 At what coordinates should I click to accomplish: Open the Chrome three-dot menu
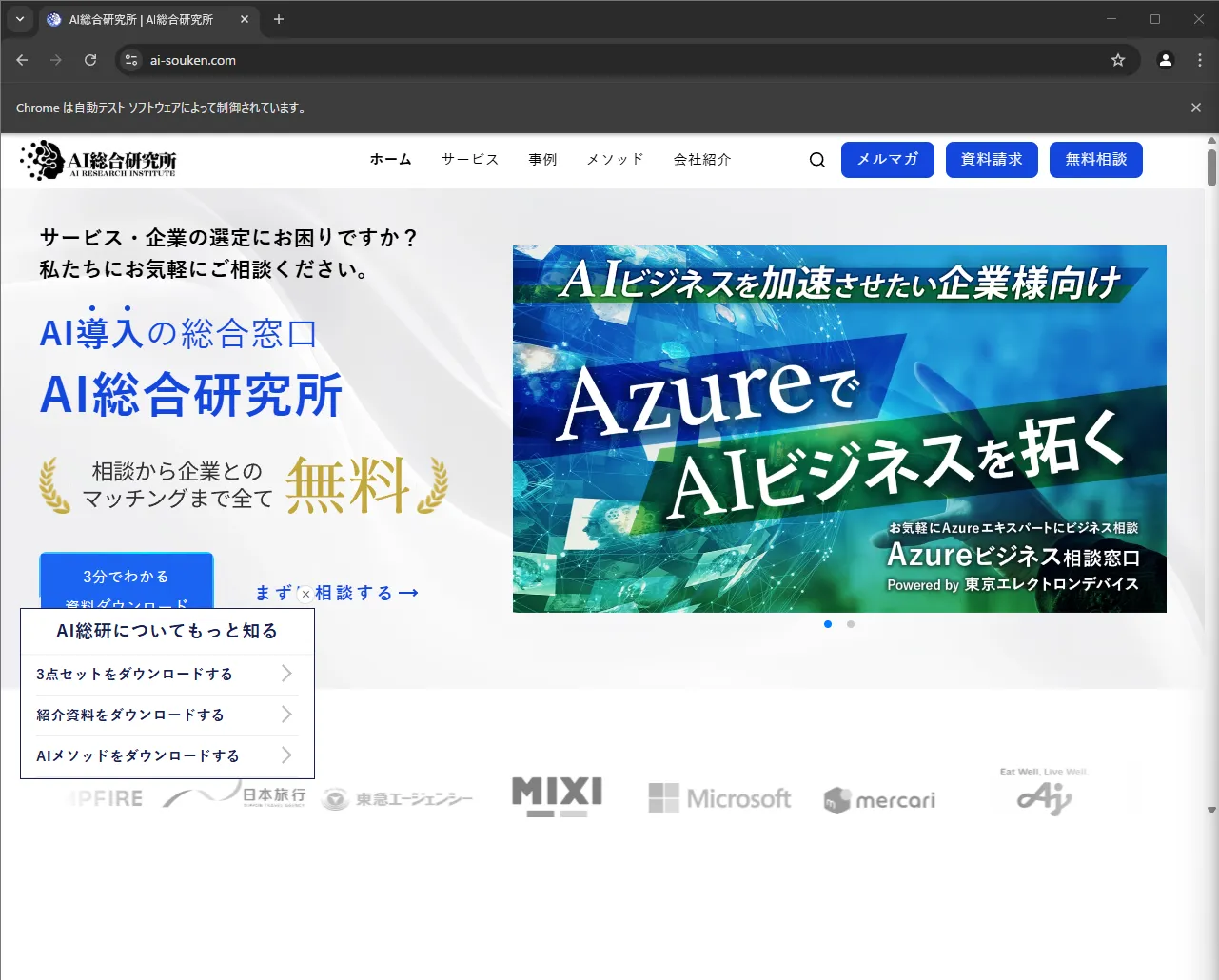1199,60
